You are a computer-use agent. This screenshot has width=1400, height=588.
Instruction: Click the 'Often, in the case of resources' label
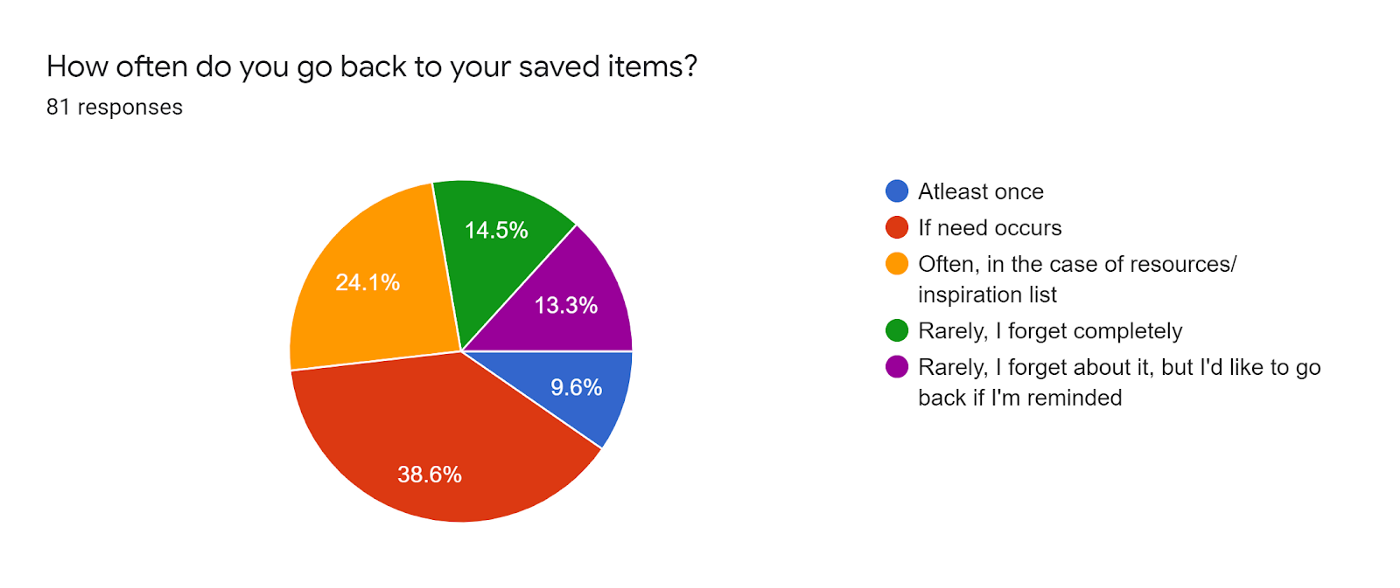[1078, 264]
